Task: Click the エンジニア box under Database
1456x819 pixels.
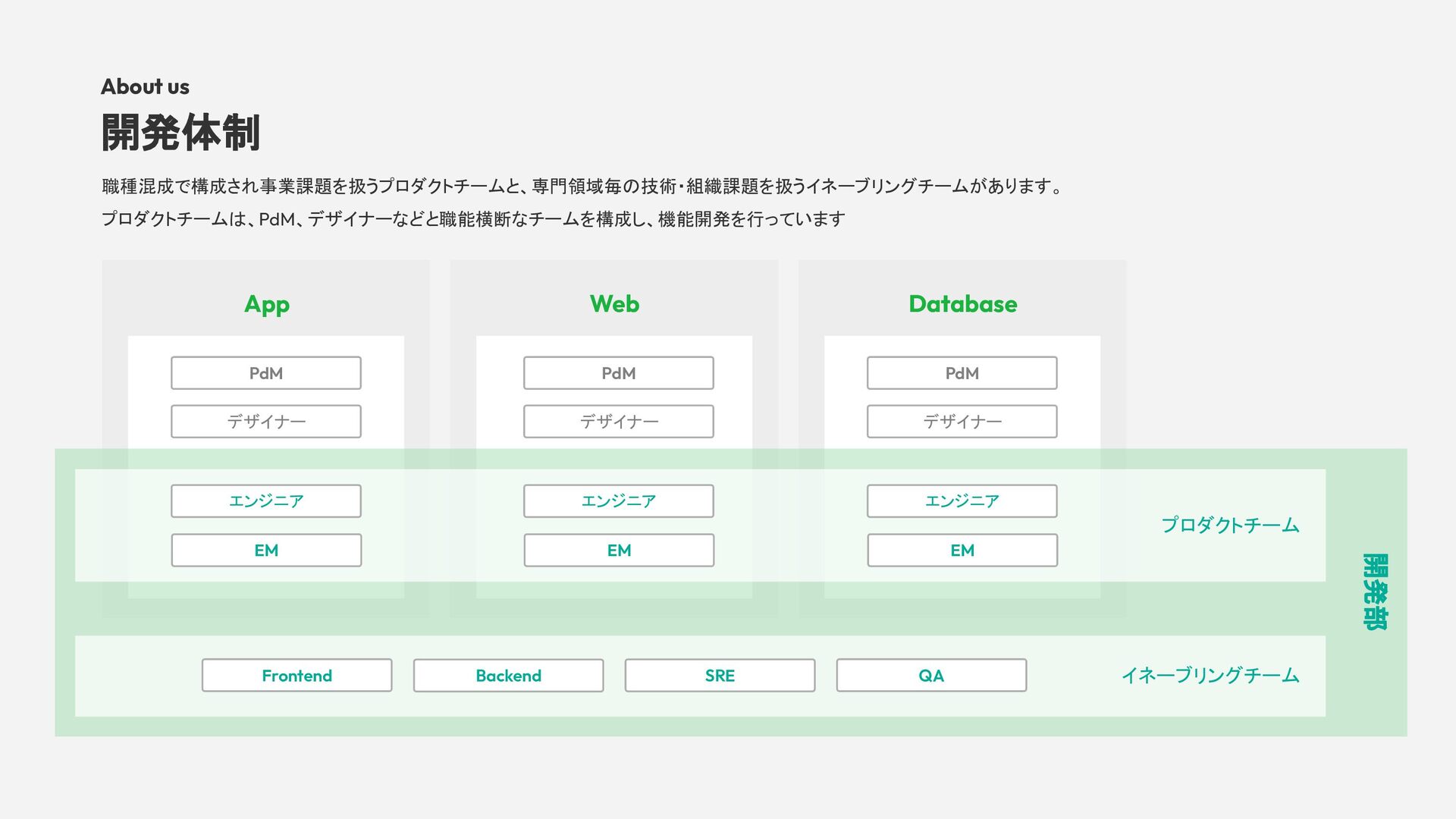Action: 962,501
